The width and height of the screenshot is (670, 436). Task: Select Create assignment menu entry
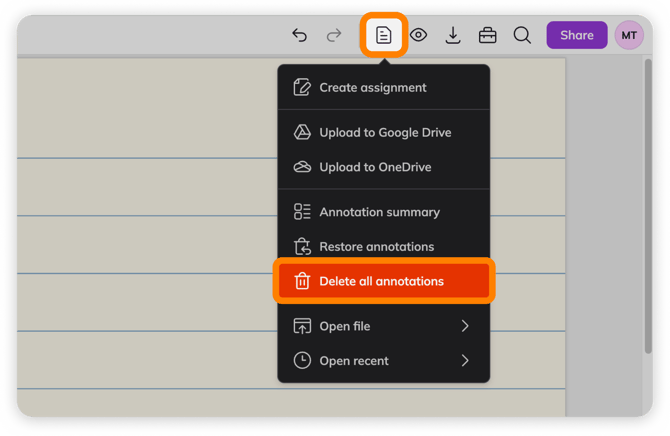tap(384, 88)
